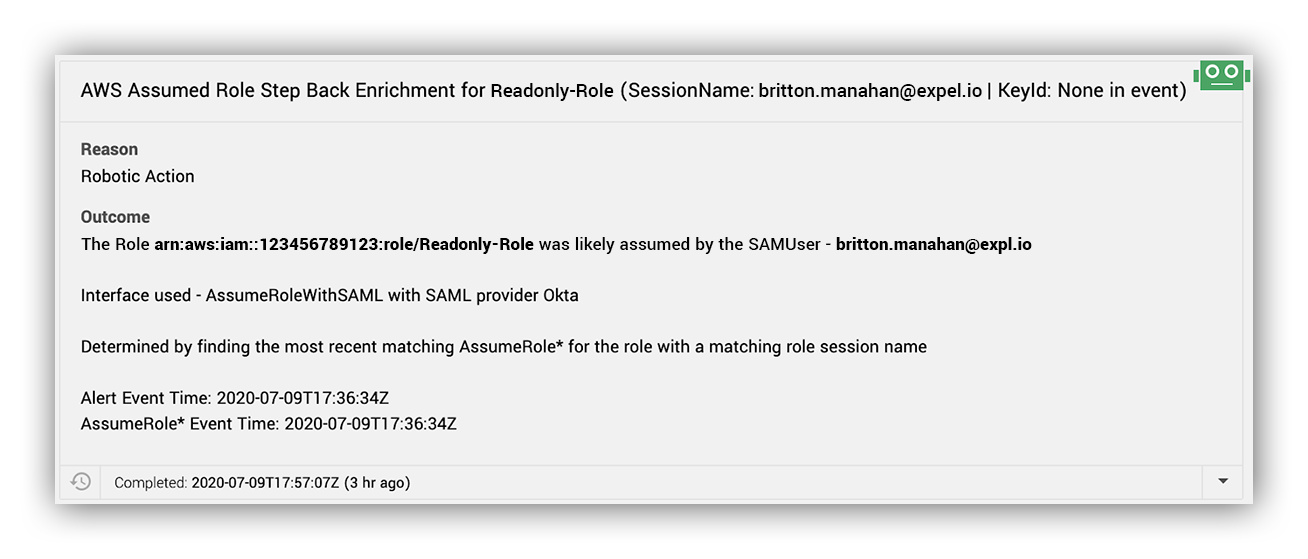
Task: Select the Reason heading
Action: [109, 149]
